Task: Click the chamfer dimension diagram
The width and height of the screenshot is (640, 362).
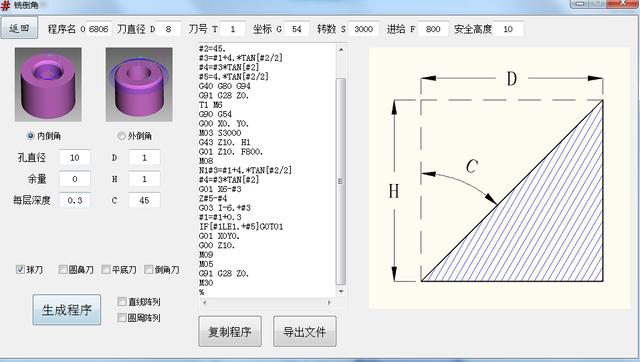Action: point(499,178)
